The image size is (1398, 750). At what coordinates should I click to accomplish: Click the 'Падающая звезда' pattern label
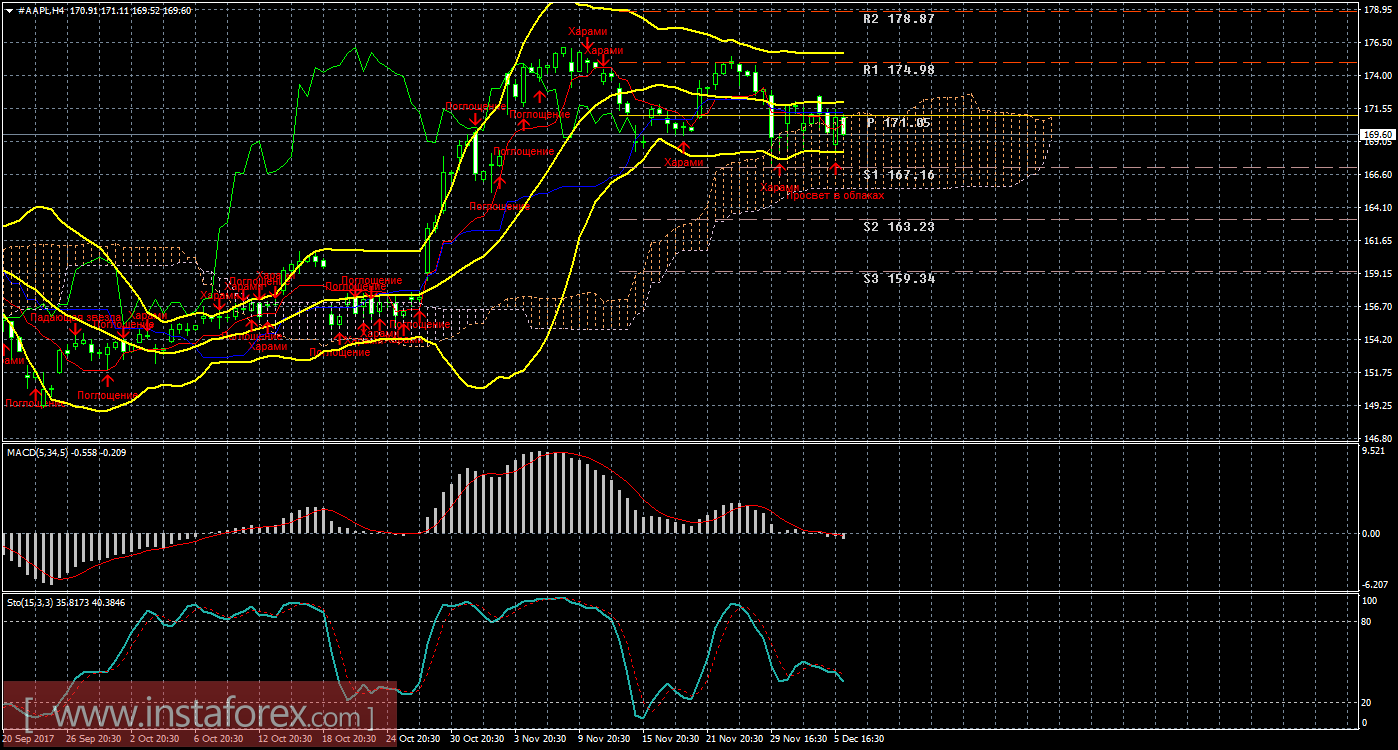click(x=75, y=318)
